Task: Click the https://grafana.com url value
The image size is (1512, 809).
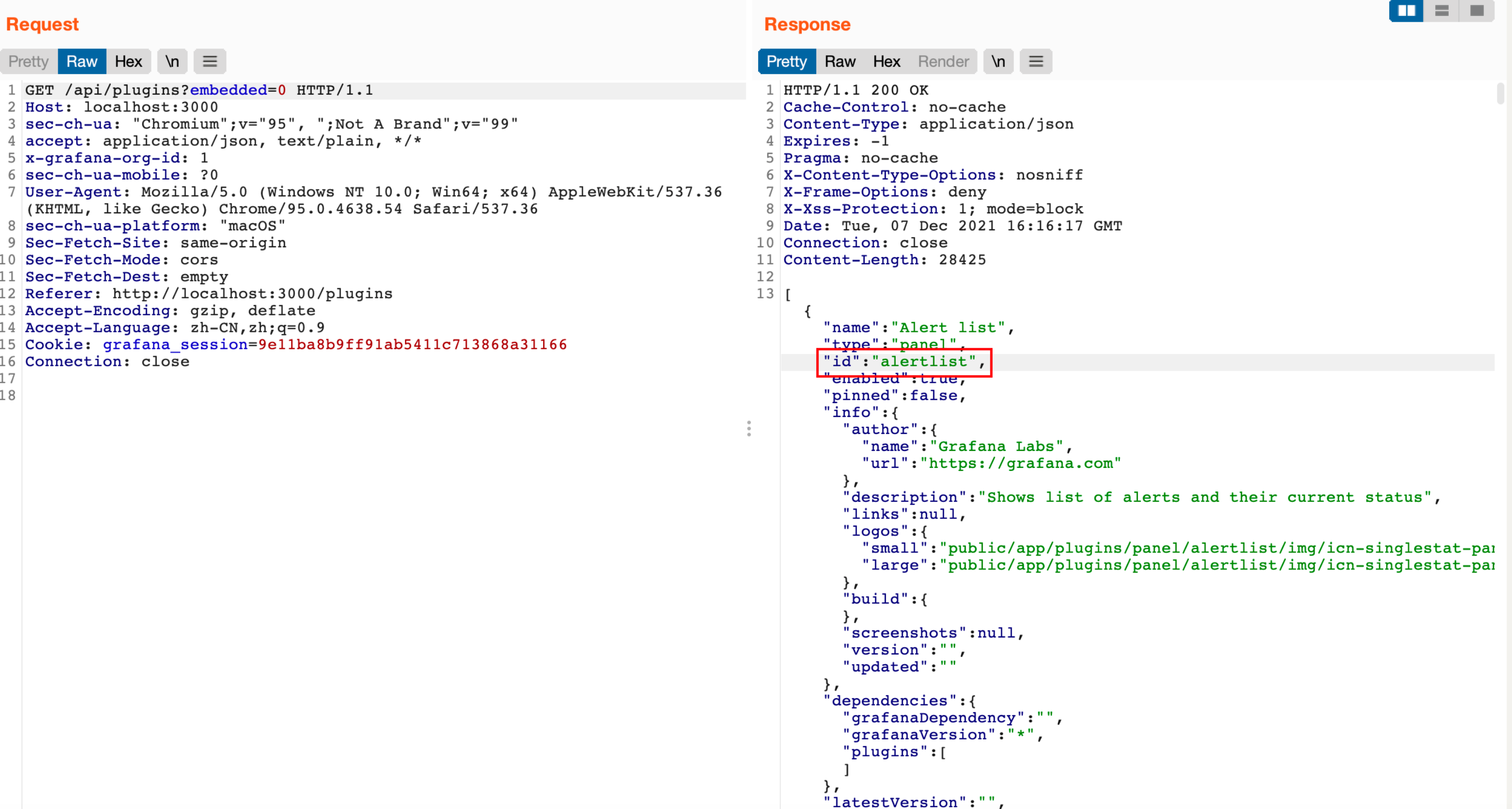Action: click(x=1020, y=463)
